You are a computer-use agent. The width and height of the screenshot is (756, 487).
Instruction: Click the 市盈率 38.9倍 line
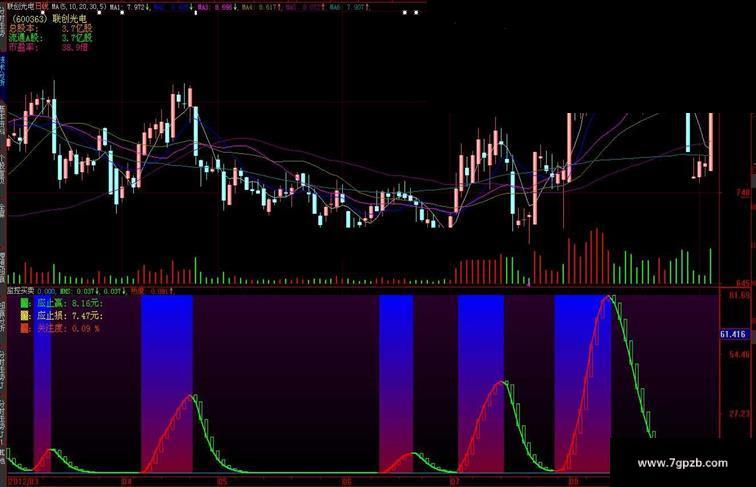(49, 47)
